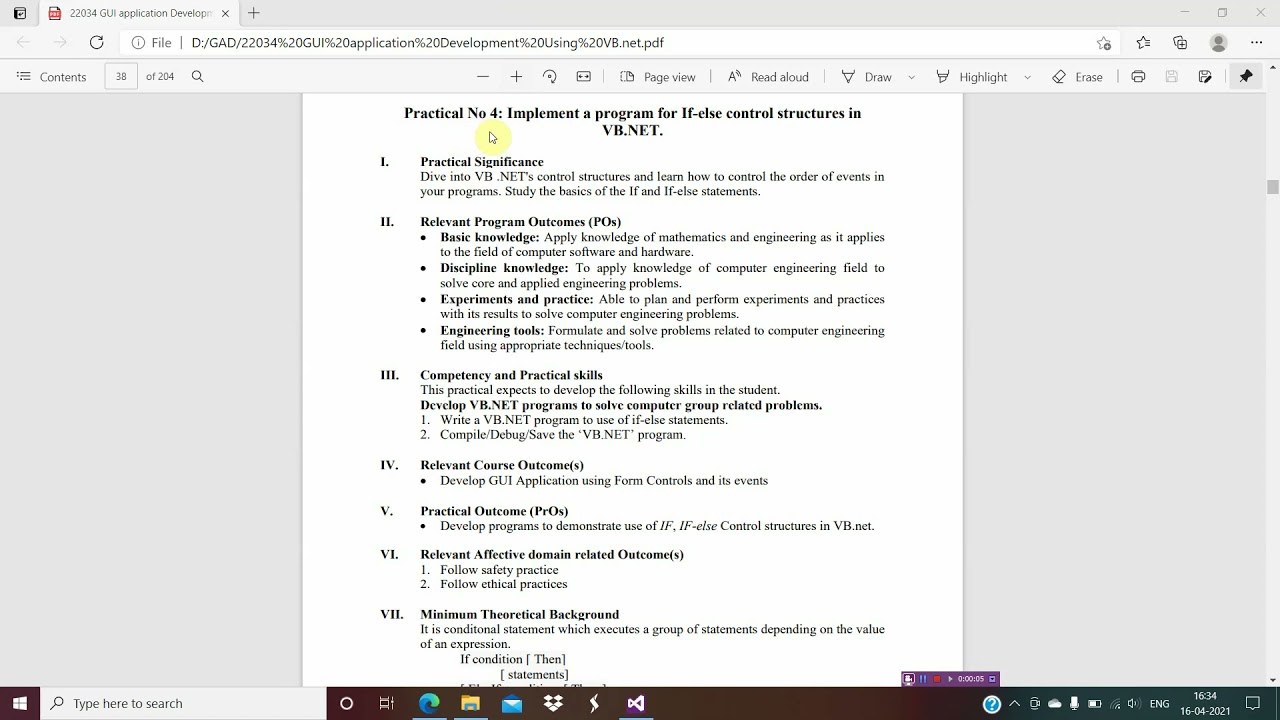Viewport: 1280px width, 720px height.
Task: Zoom in using the plus icon
Action: [x=516, y=77]
